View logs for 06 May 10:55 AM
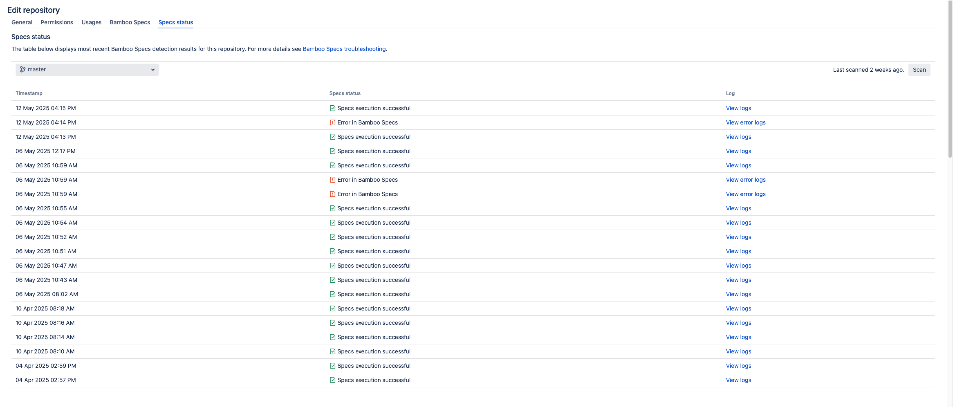The width and height of the screenshot is (953, 407). (x=738, y=208)
